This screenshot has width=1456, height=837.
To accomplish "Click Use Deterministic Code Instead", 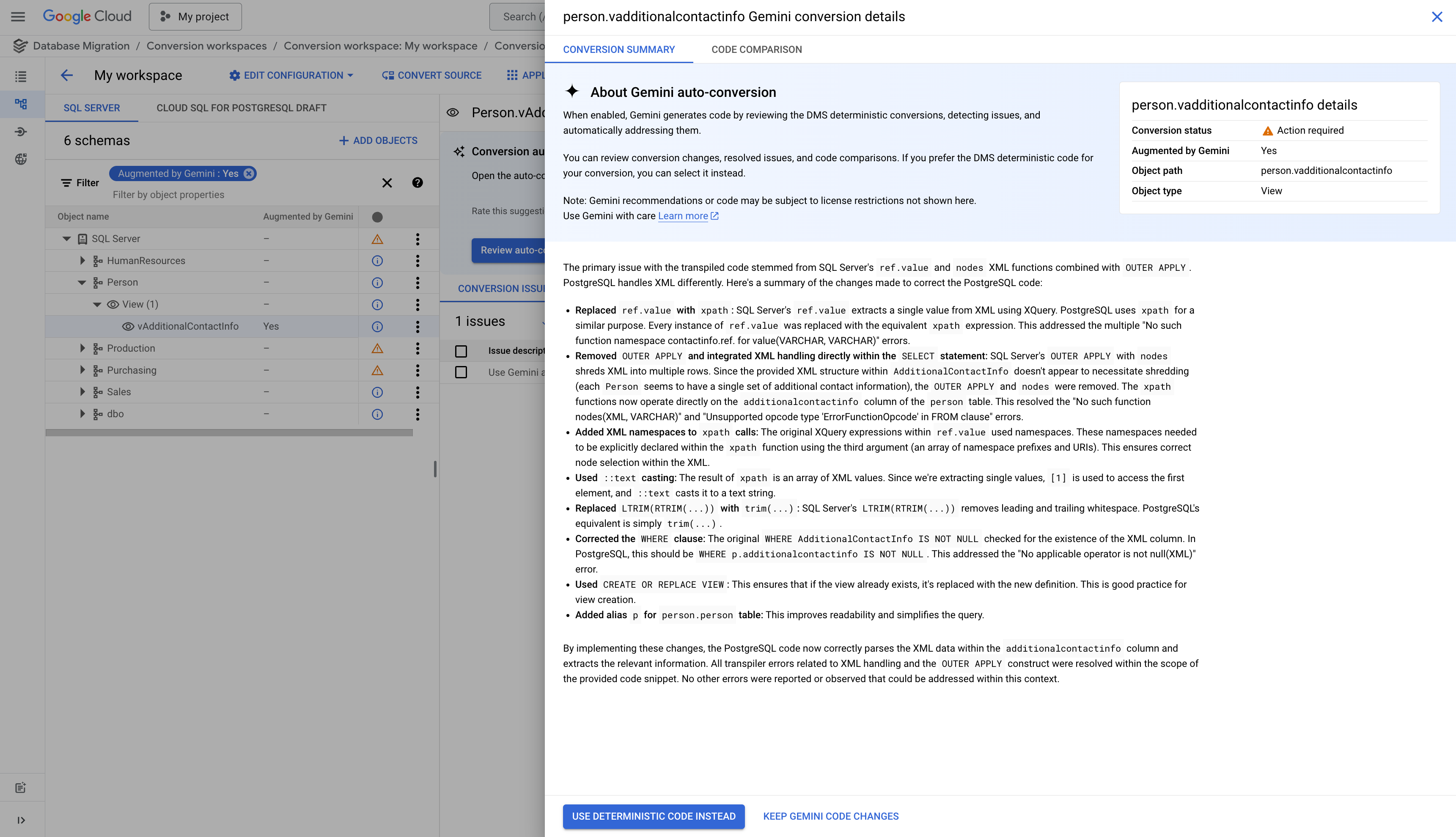I will coord(653,816).
